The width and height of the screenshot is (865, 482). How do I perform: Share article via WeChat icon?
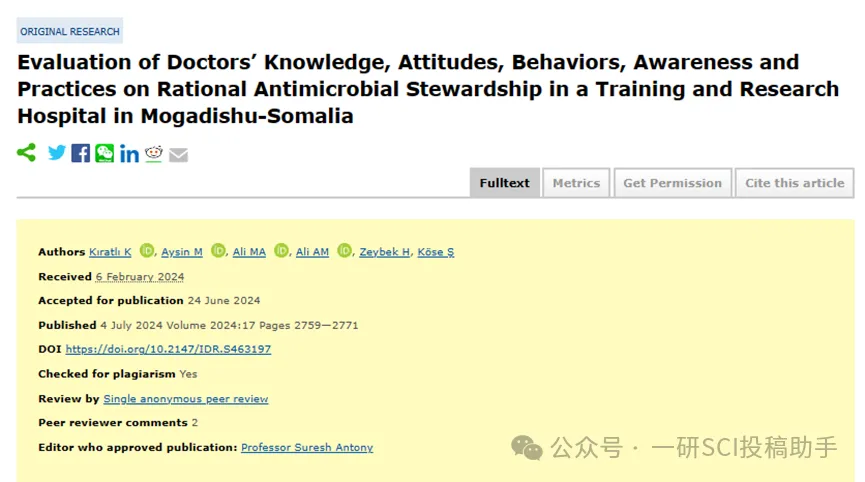click(x=105, y=153)
